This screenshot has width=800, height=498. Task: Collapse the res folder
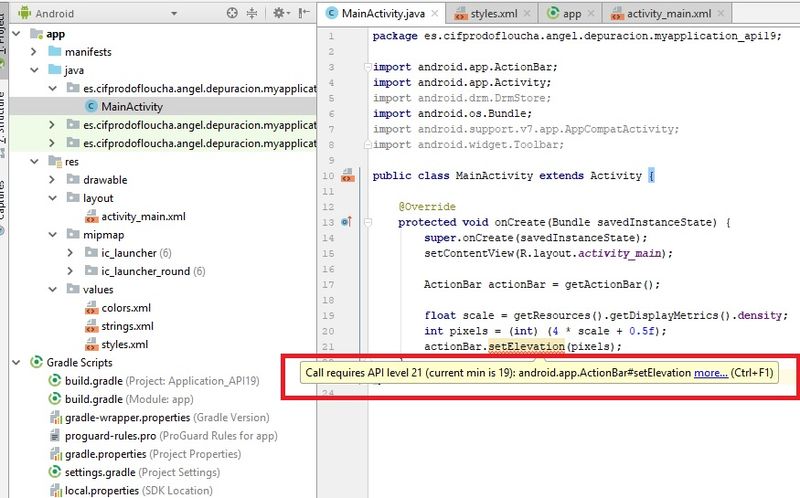click(x=34, y=161)
